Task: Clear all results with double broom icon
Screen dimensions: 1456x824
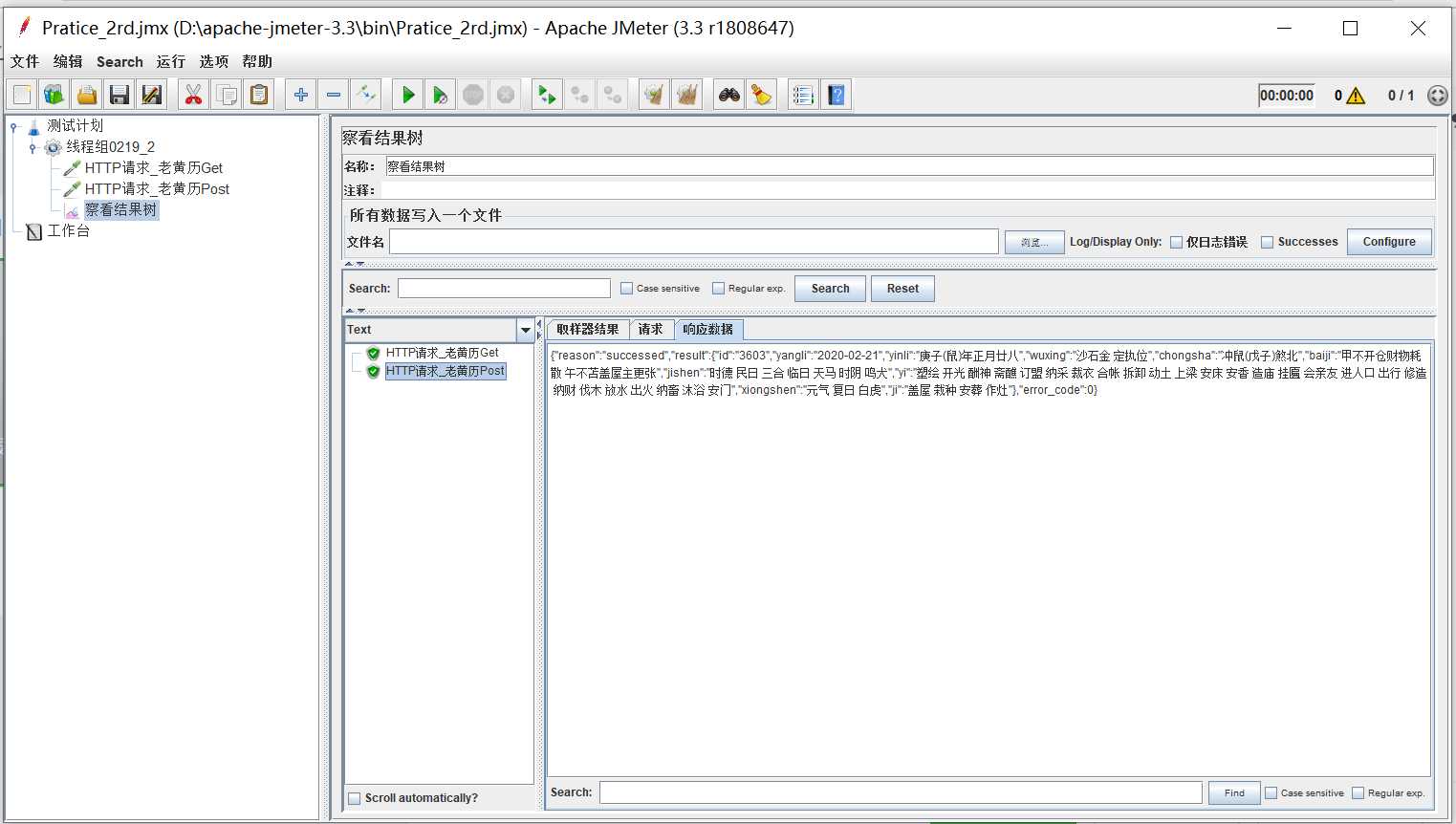Action: [x=686, y=95]
